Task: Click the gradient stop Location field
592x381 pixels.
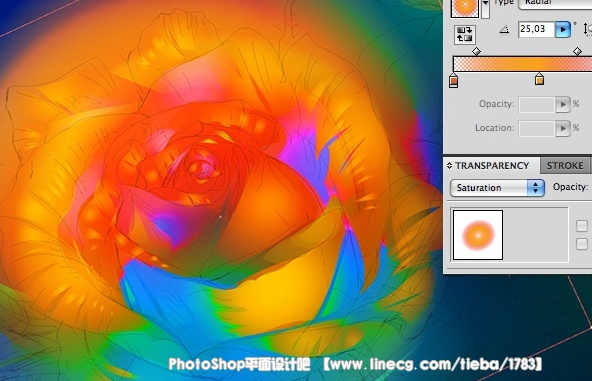Action: 536,129
